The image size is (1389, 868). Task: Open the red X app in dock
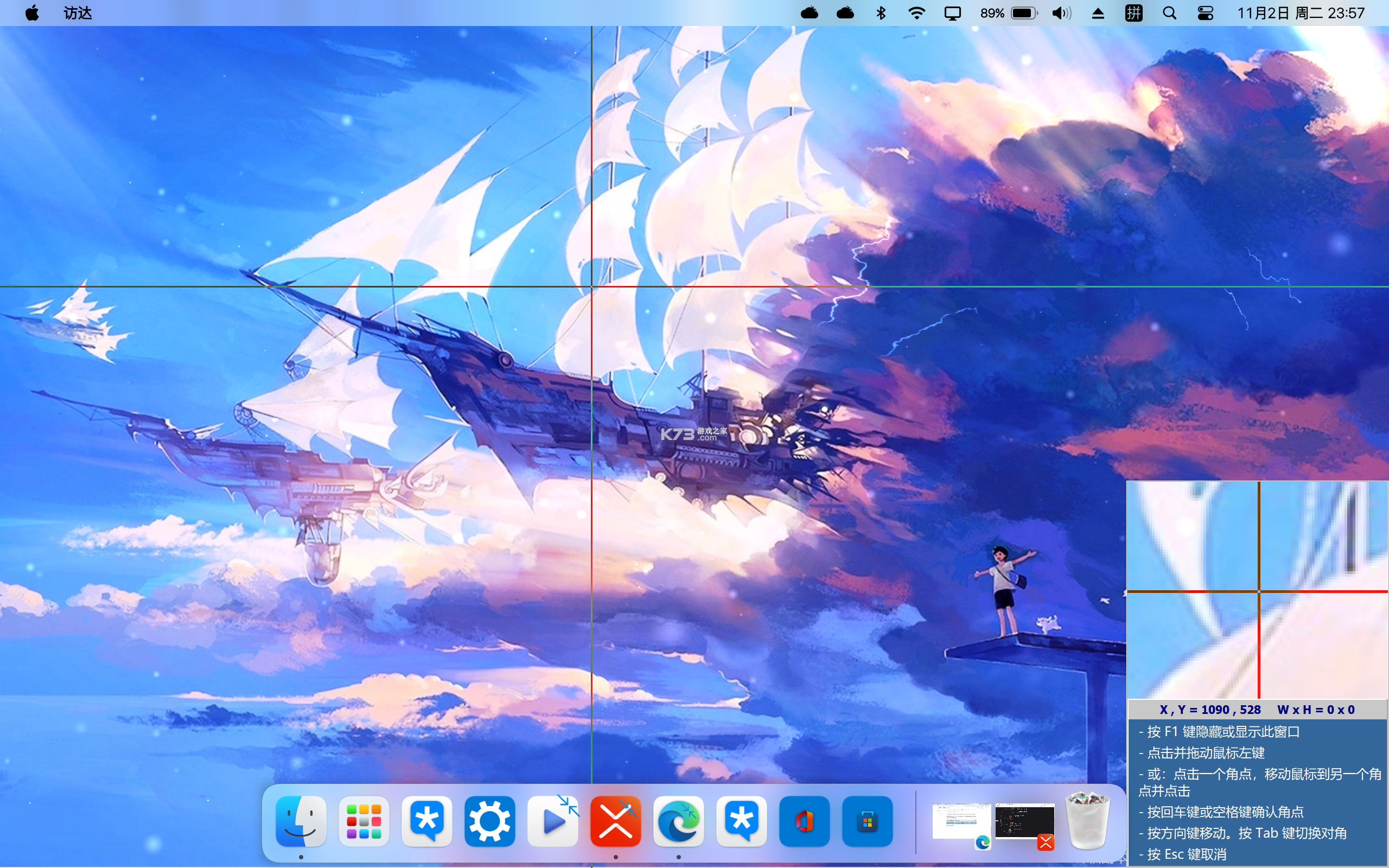point(616,821)
